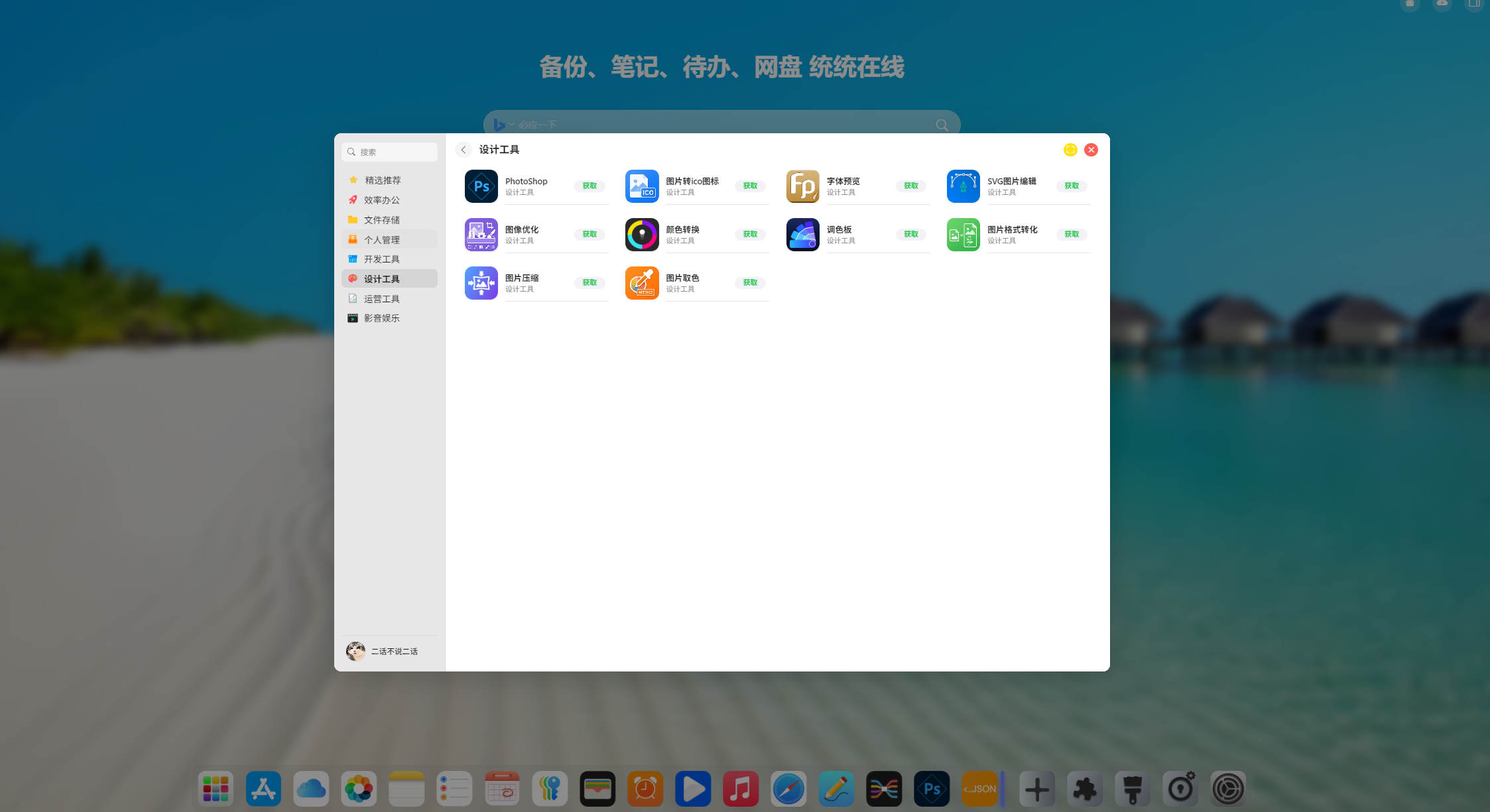Click the 图片取色 app icon

click(x=642, y=283)
